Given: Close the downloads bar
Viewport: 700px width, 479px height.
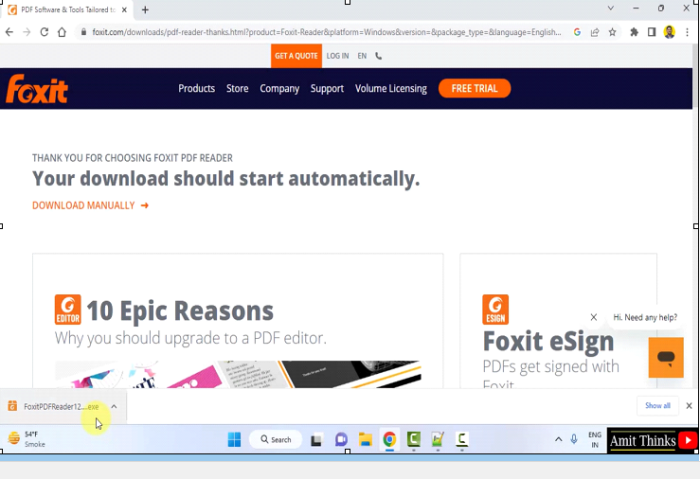Looking at the screenshot, I should [x=689, y=405].
